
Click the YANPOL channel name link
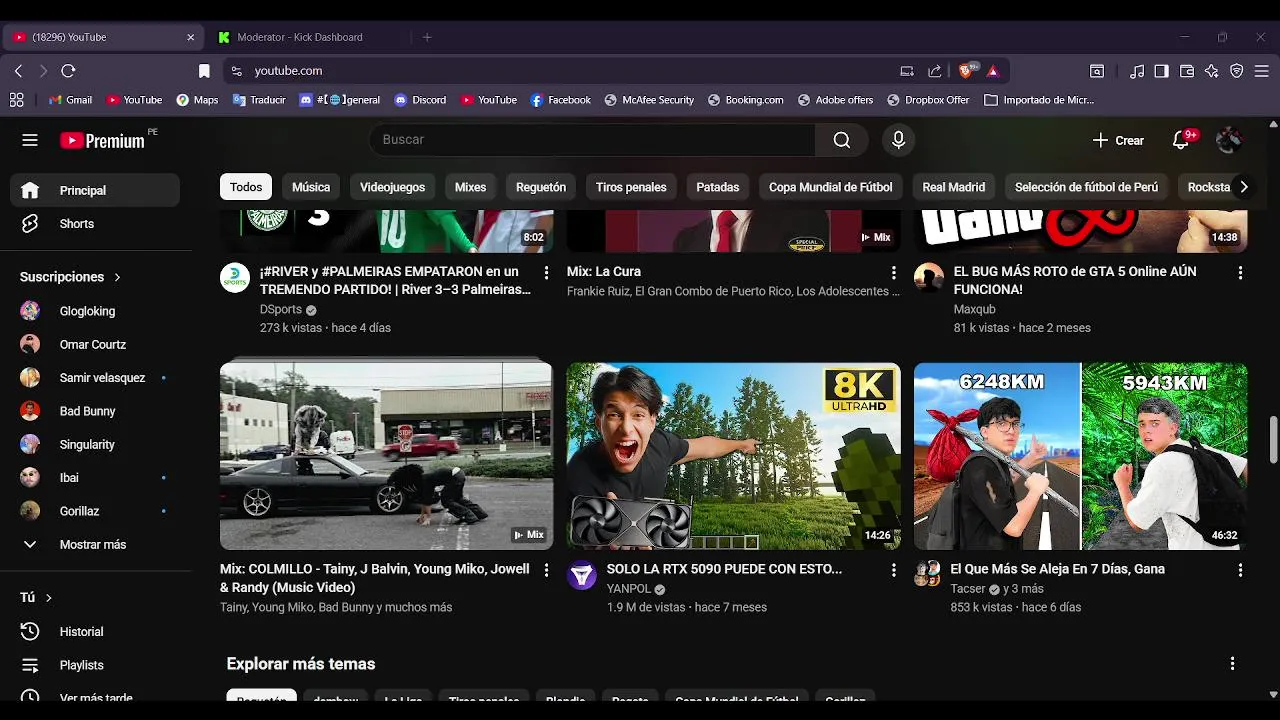click(x=629, y=589)
